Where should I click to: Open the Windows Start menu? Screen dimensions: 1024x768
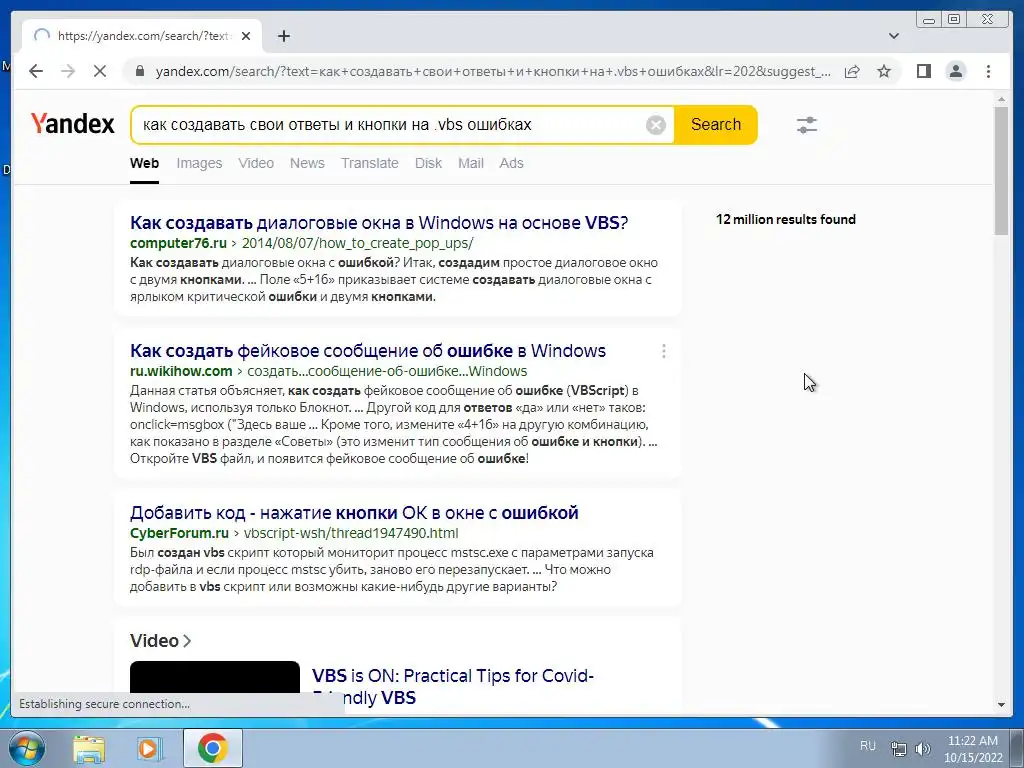pos(27,748)
